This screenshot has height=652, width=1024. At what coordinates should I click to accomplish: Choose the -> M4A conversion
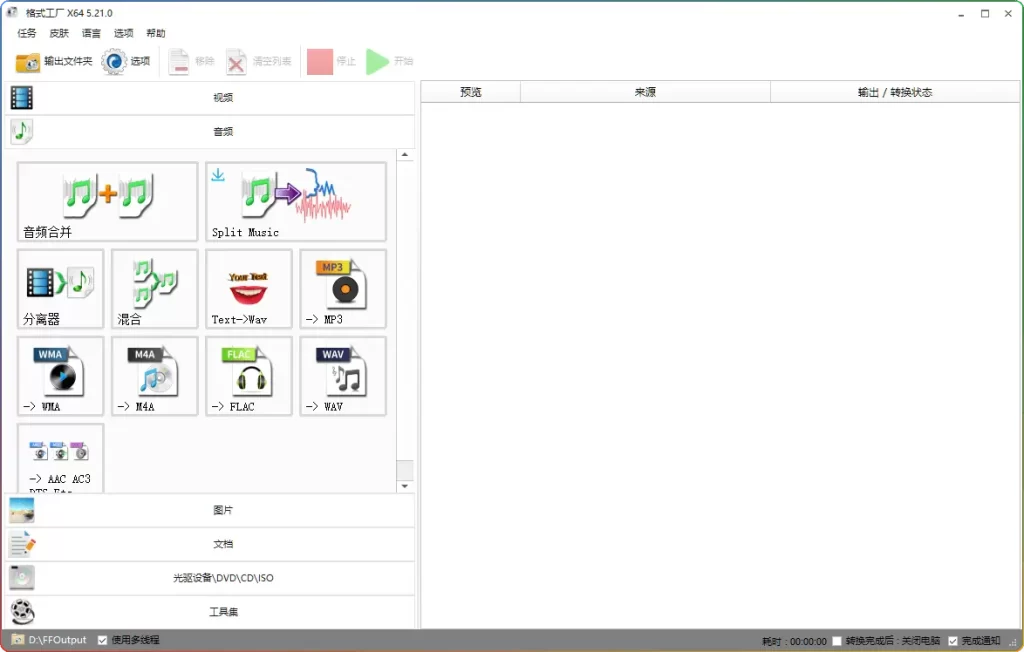point(154,376)
